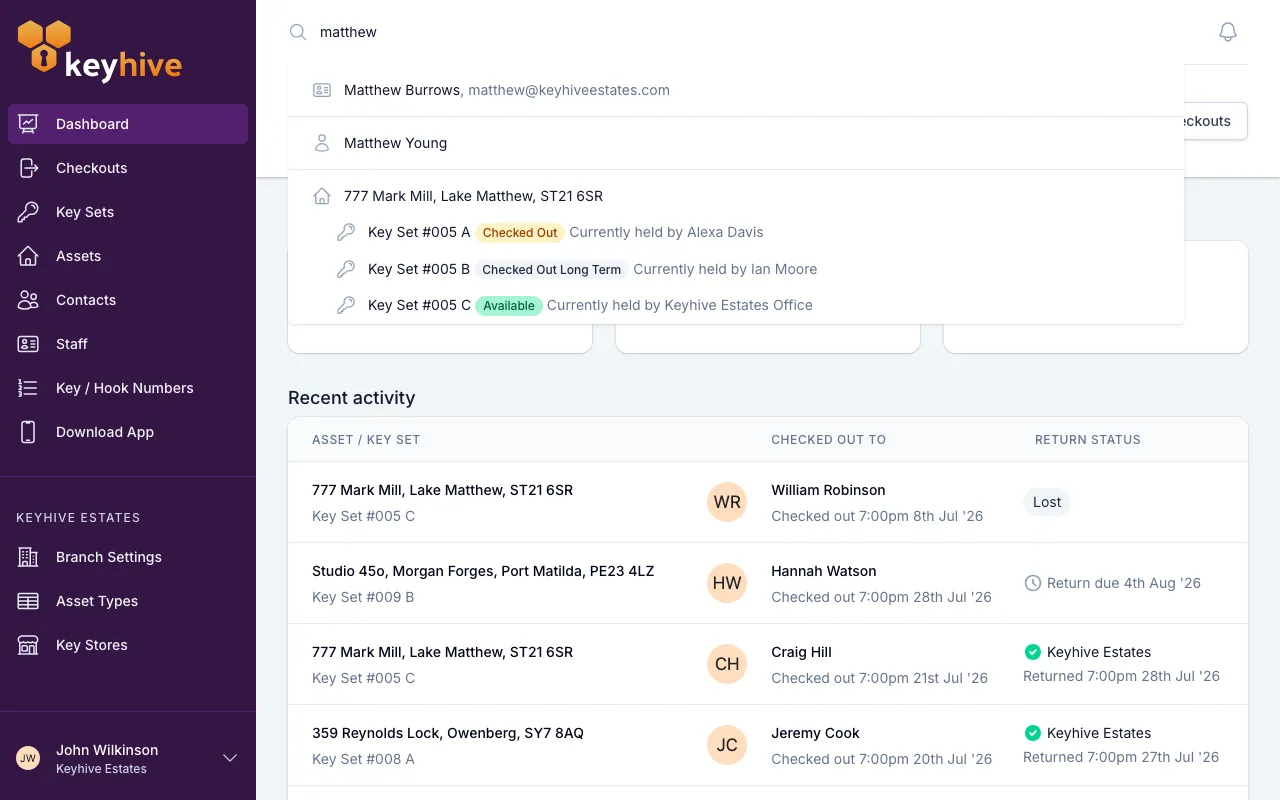Click the Key Stores shop icon
The image size is (1280, 800).
(x=28, y=645)
